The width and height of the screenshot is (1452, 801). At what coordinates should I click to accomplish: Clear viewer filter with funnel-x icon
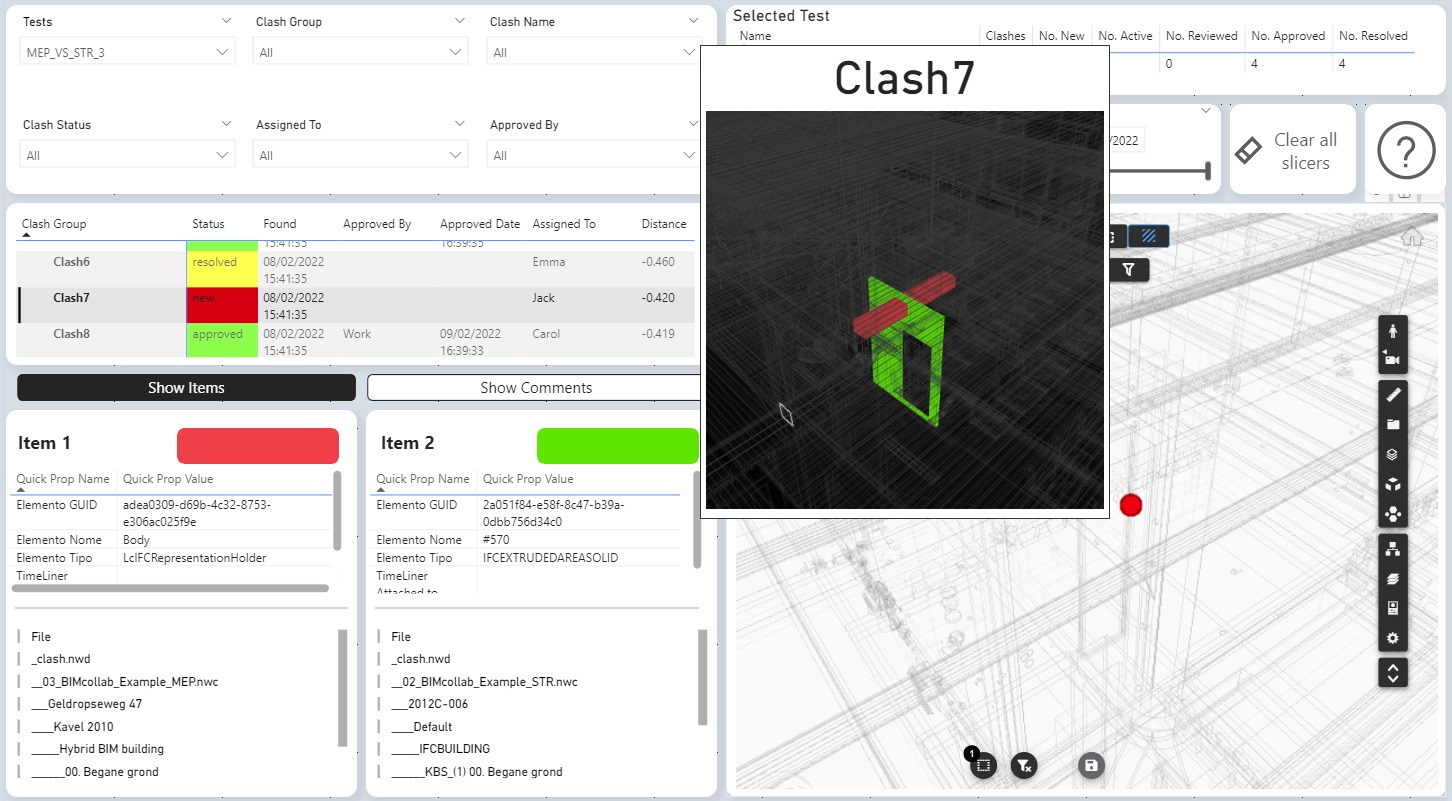[1024, 766]
